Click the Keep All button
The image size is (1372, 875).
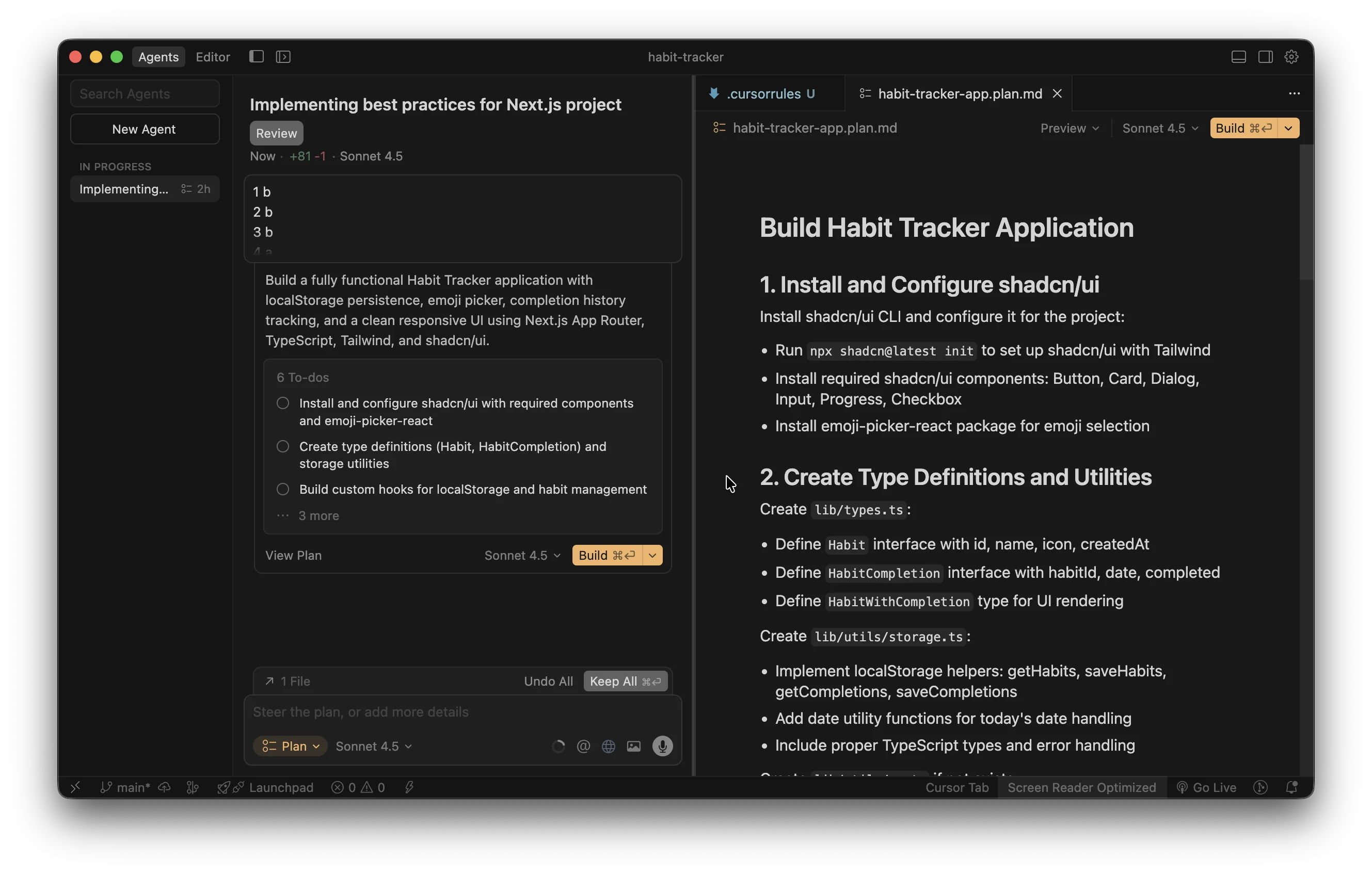(625, 682)
